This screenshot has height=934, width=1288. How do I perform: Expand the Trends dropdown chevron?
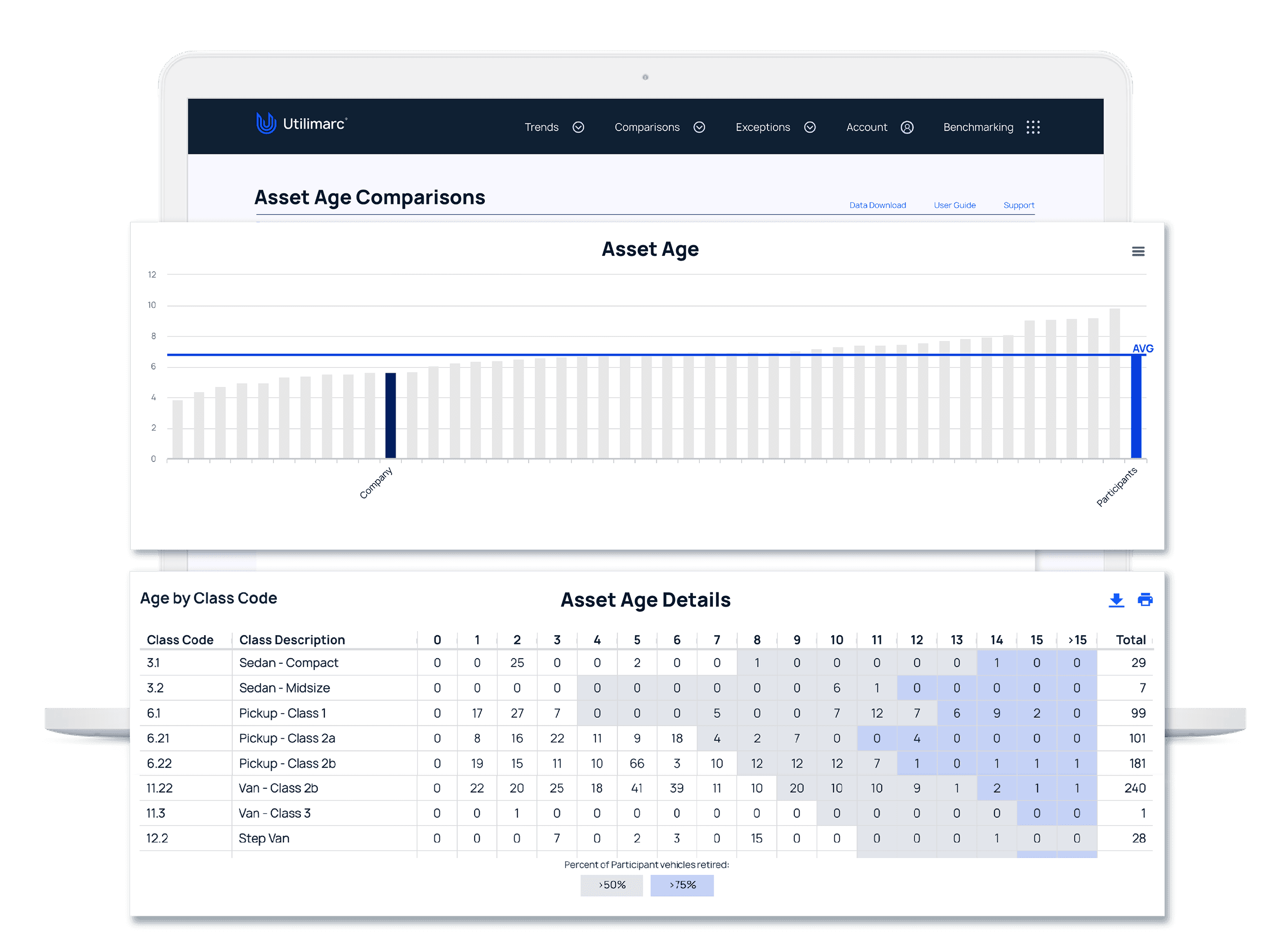click(578, 127)
